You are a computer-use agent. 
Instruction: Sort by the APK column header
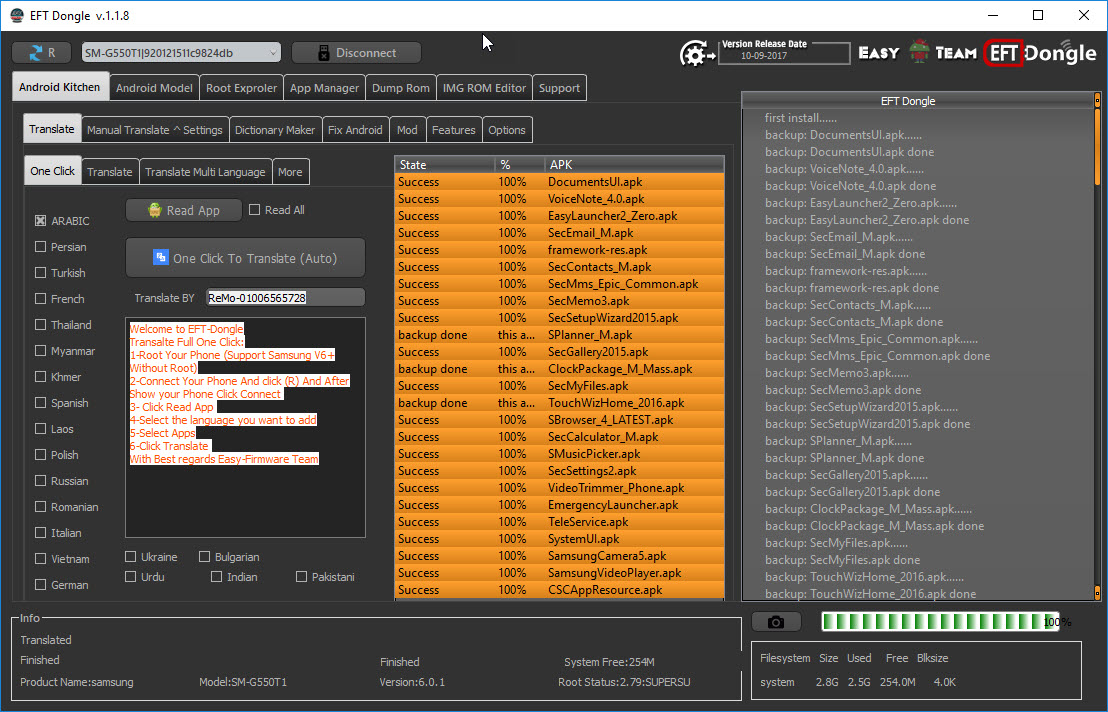click(x=634, y=165)
